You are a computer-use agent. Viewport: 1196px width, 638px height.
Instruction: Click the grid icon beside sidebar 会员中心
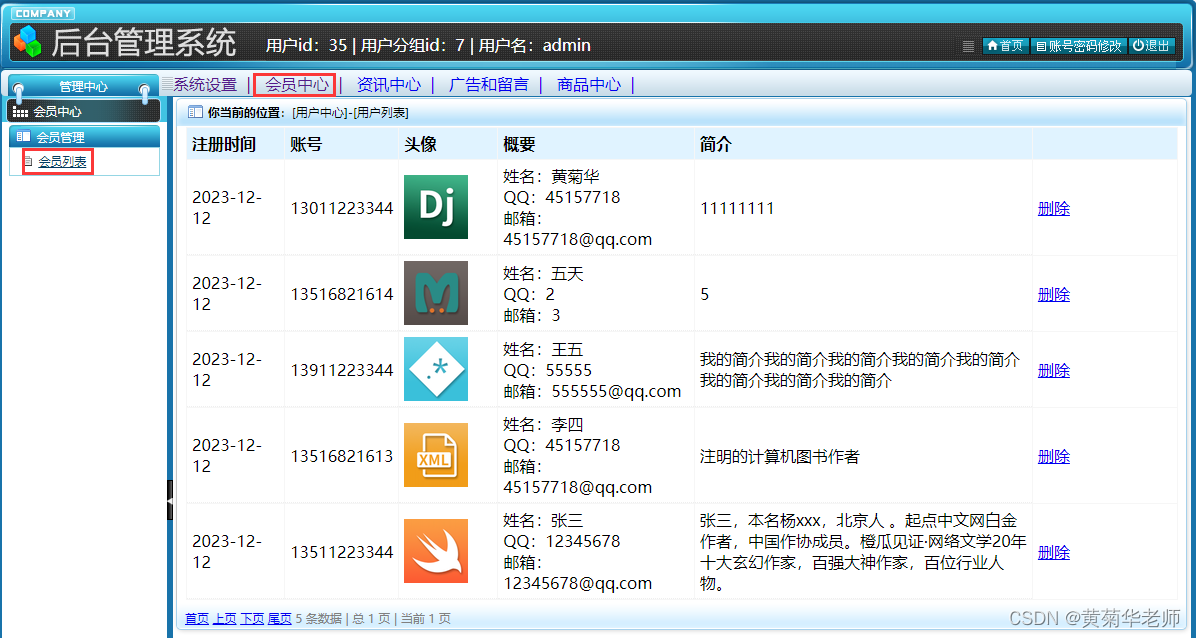(21, 112)
